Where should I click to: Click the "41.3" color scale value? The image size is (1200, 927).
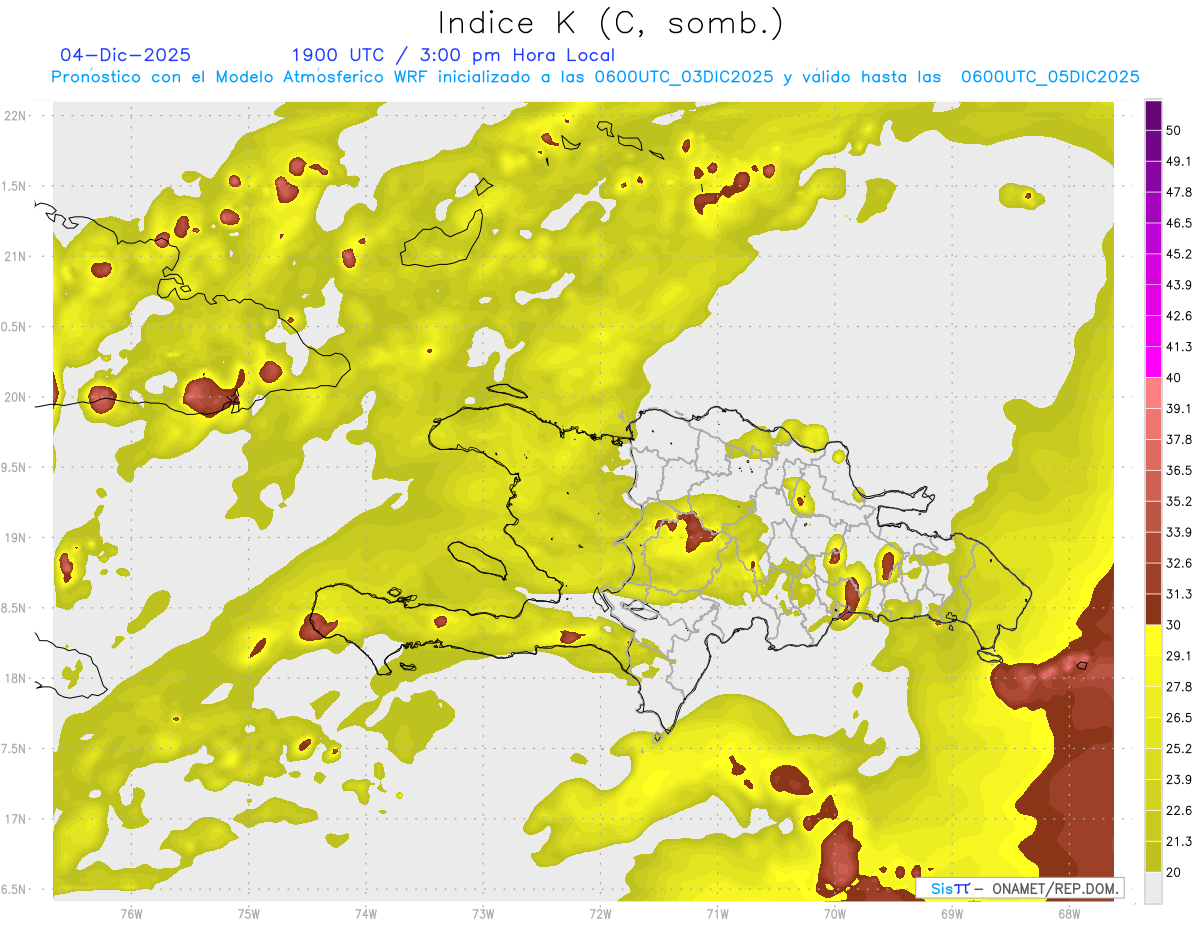1179,347
